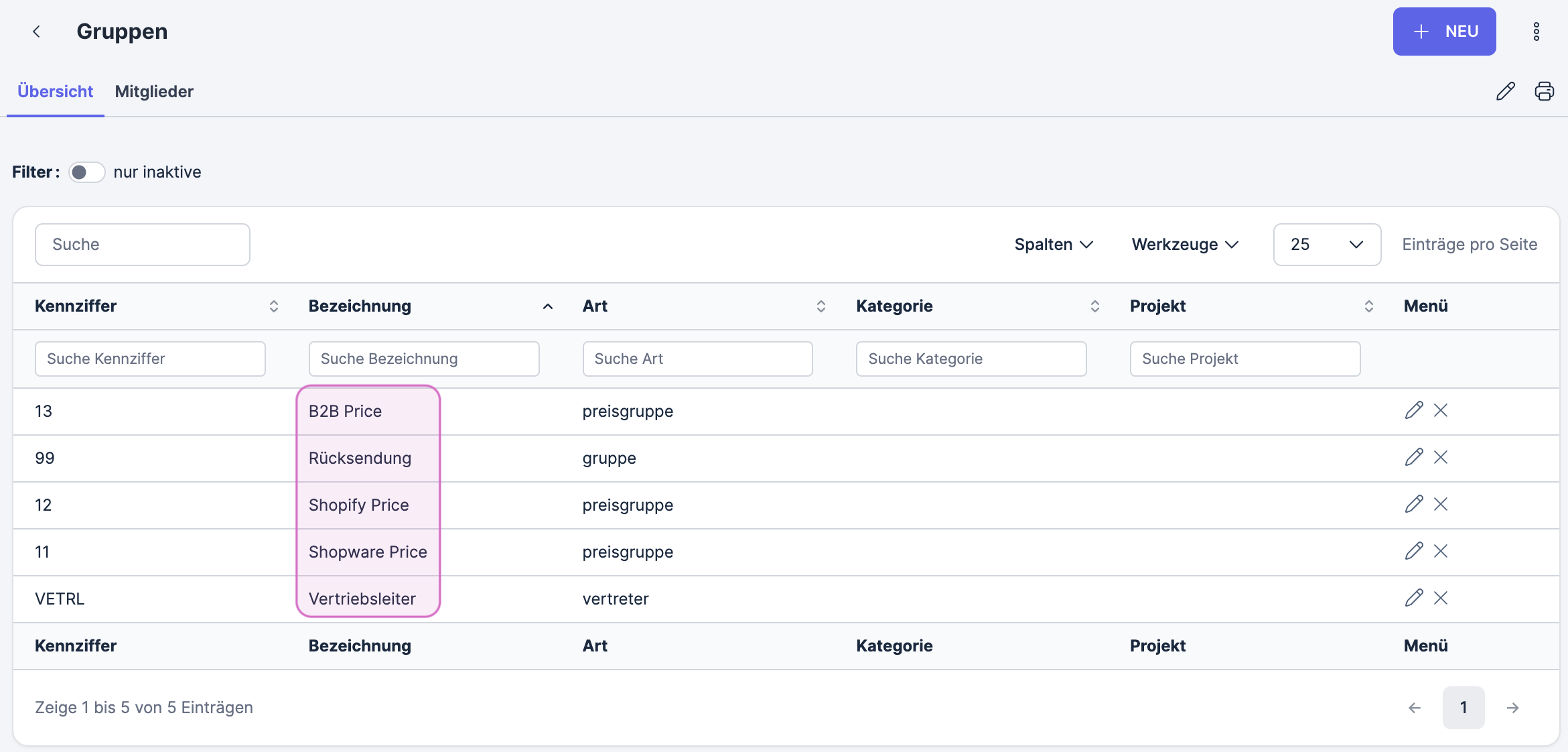Screen dimensions: 1568x752
Task: Select page 1 in the pagination
Action: [x=1464, y=707]
